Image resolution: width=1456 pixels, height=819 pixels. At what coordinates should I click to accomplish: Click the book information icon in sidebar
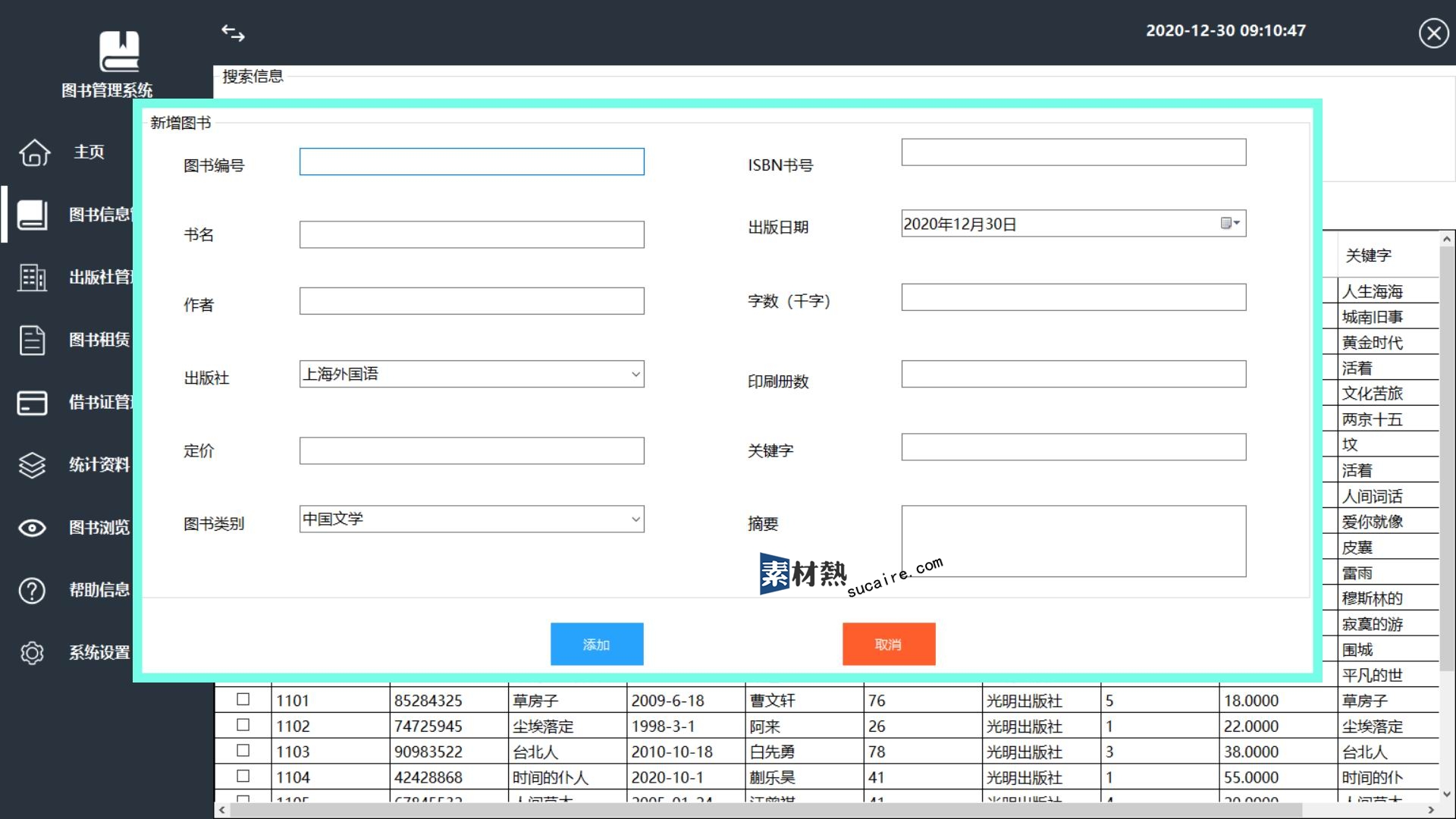tap(32, 215)
